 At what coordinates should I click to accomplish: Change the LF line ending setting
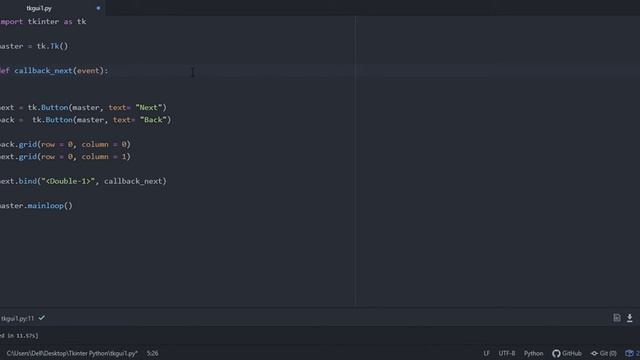(487, 353)
